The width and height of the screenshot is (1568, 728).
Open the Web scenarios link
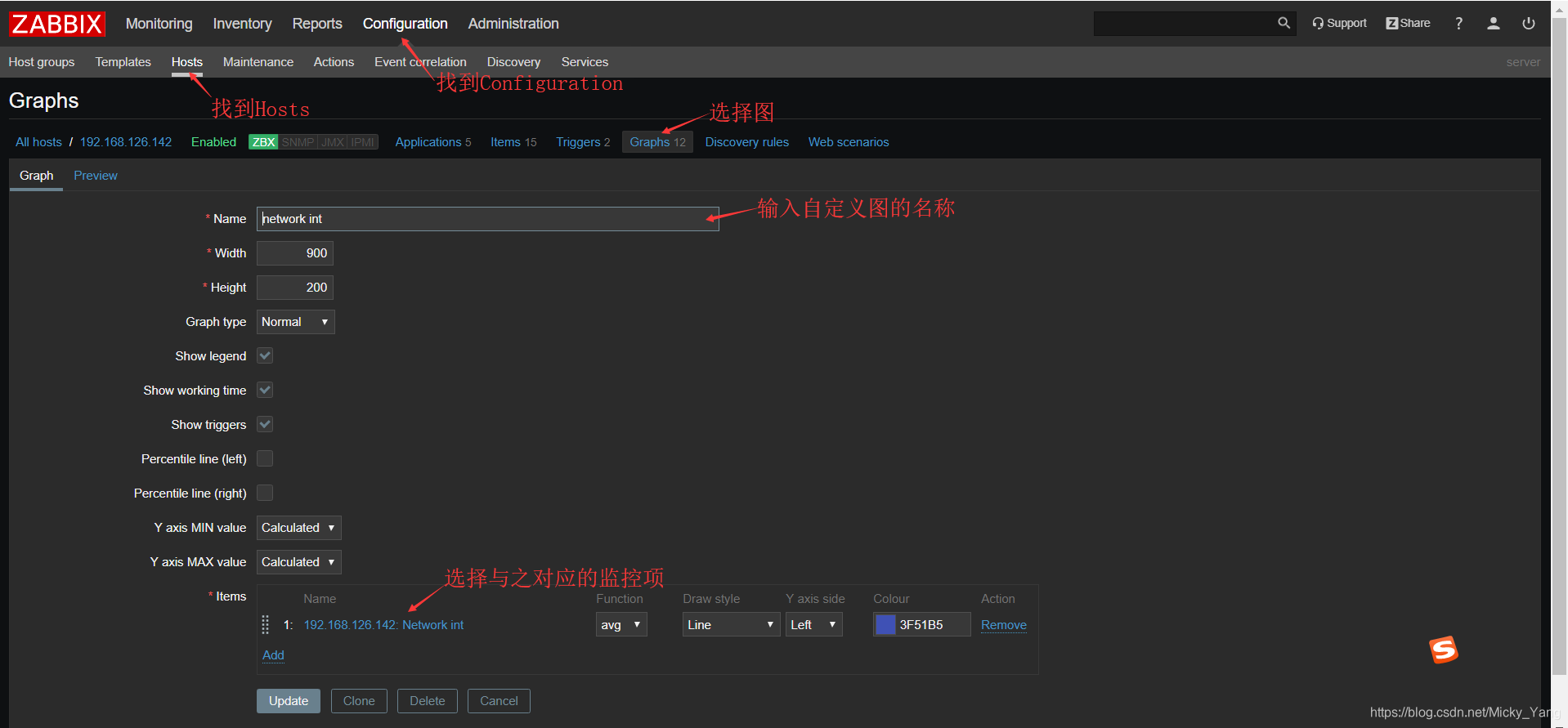point(849,142)
